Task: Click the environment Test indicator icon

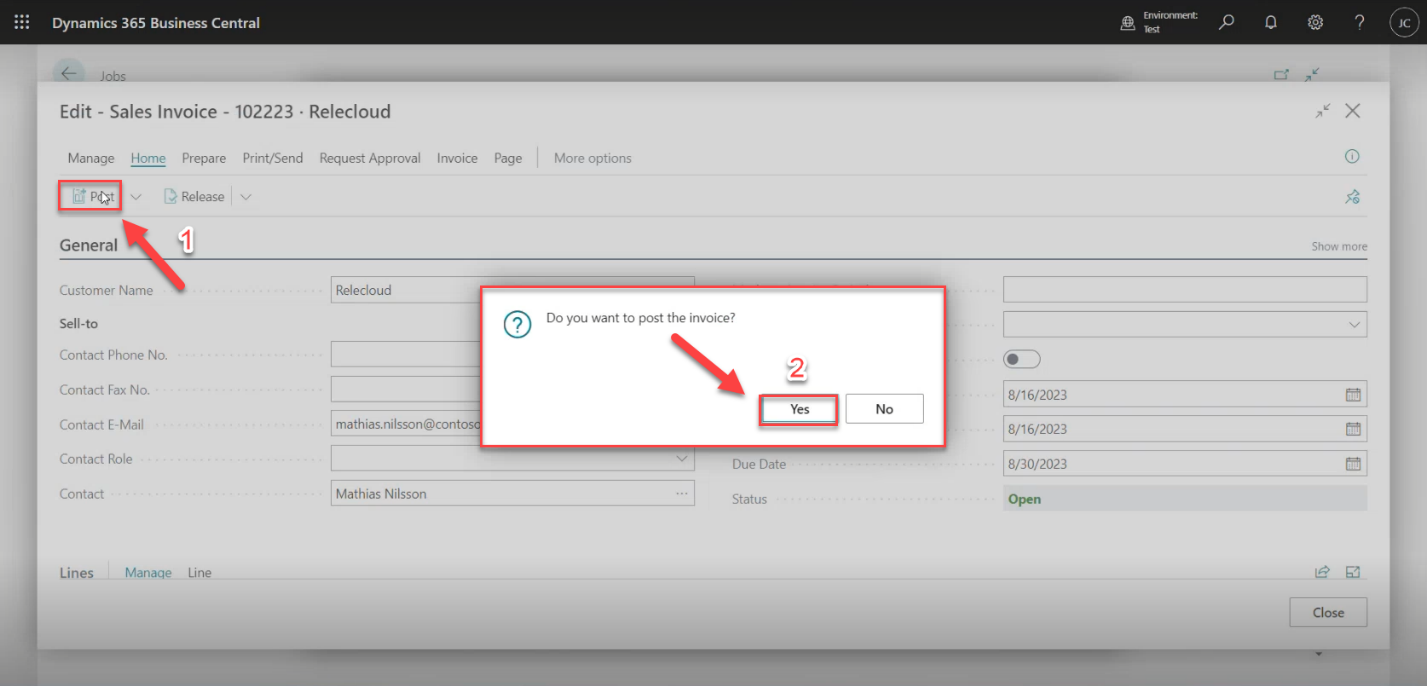Action: click(x=1128, y=22)
